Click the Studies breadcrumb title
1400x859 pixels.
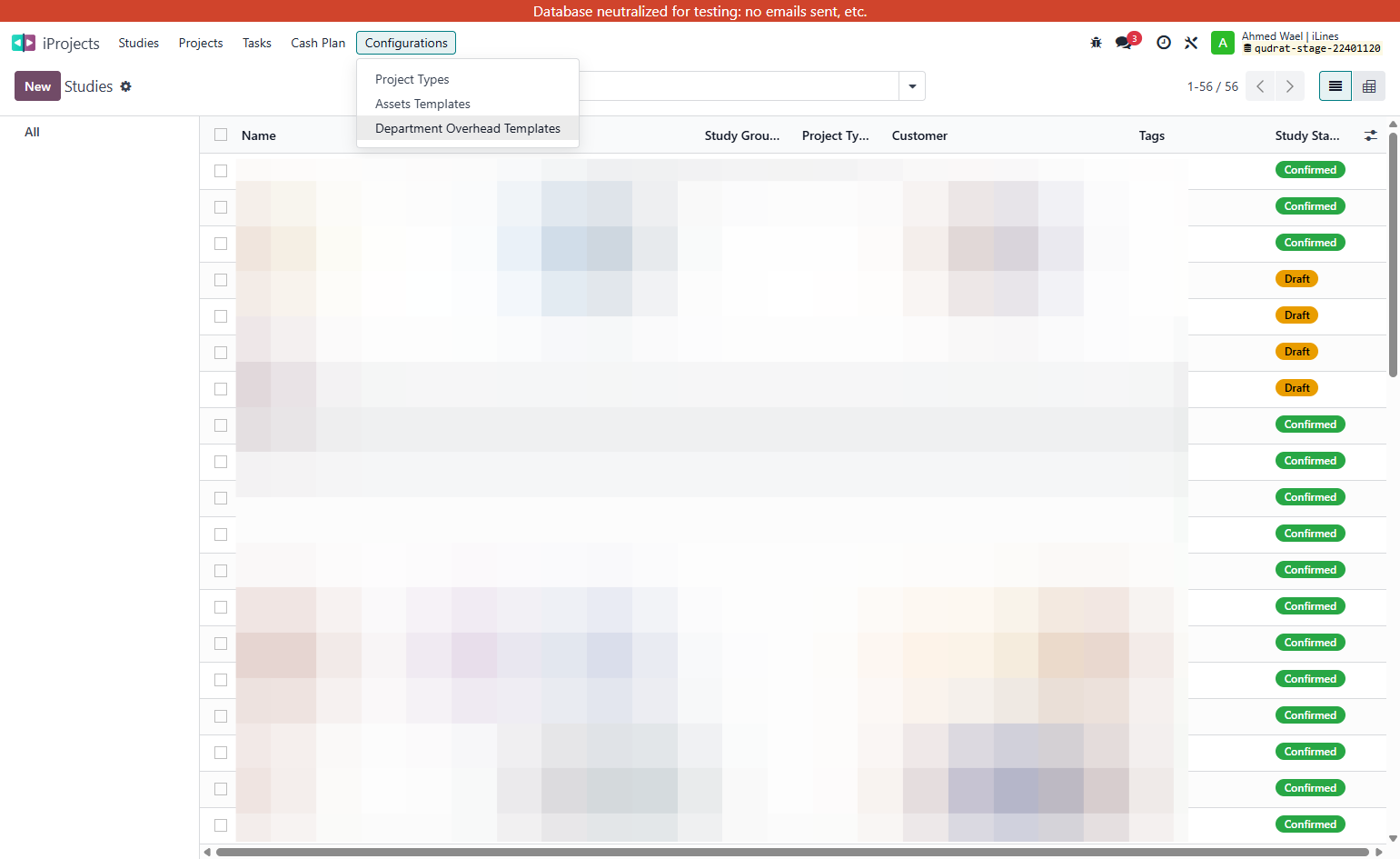pyautogui.click(x=88, y=86)
